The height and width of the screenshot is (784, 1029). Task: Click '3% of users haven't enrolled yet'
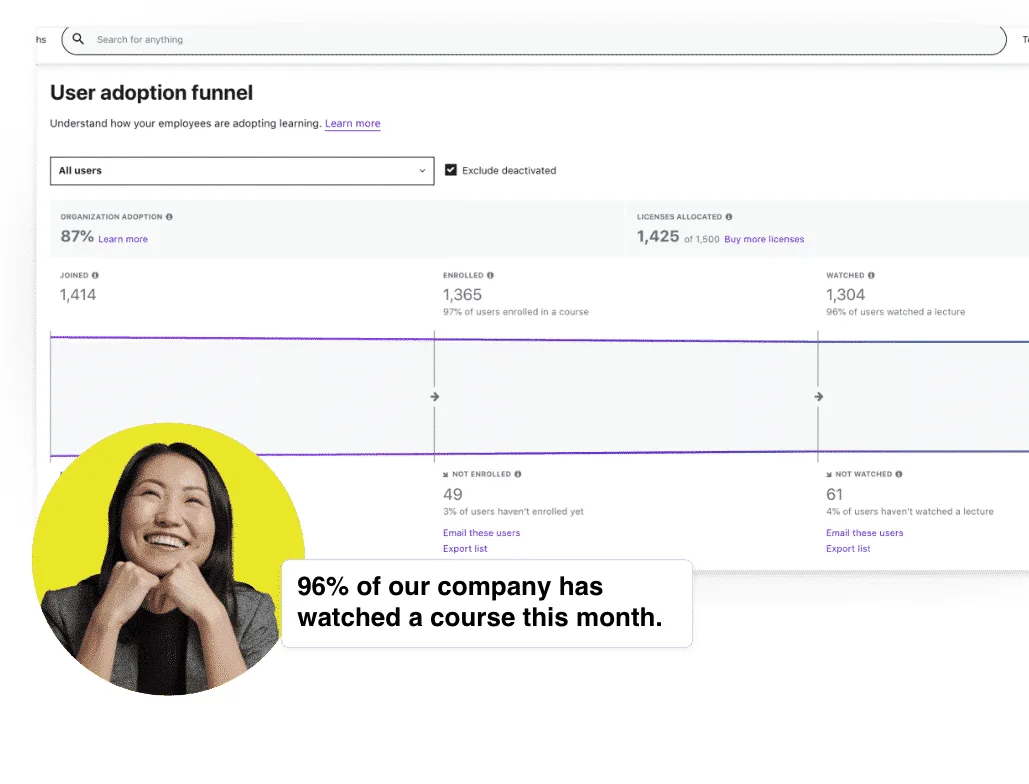(513, 511)
